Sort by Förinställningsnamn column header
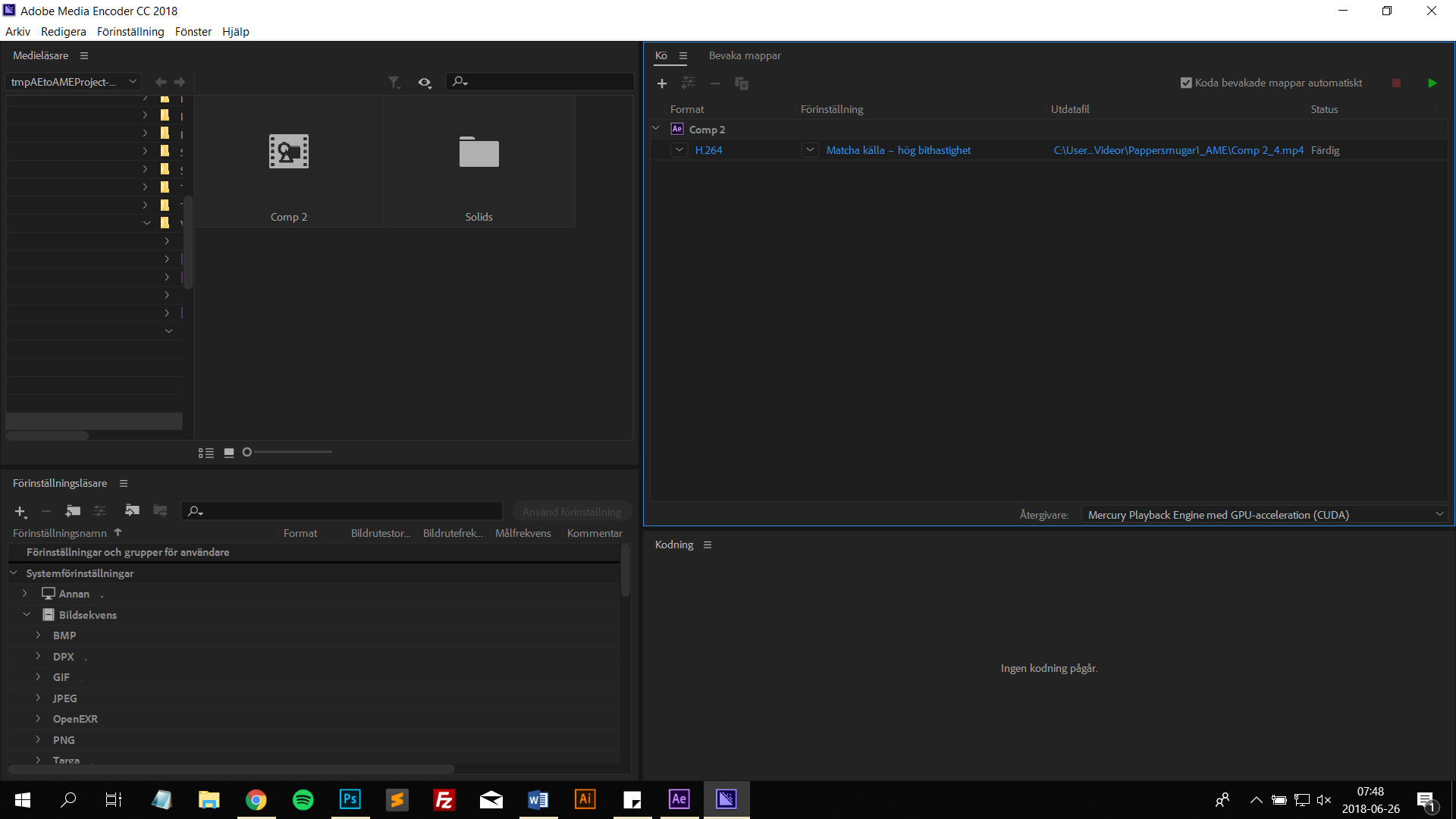 [x=60, y=534]
